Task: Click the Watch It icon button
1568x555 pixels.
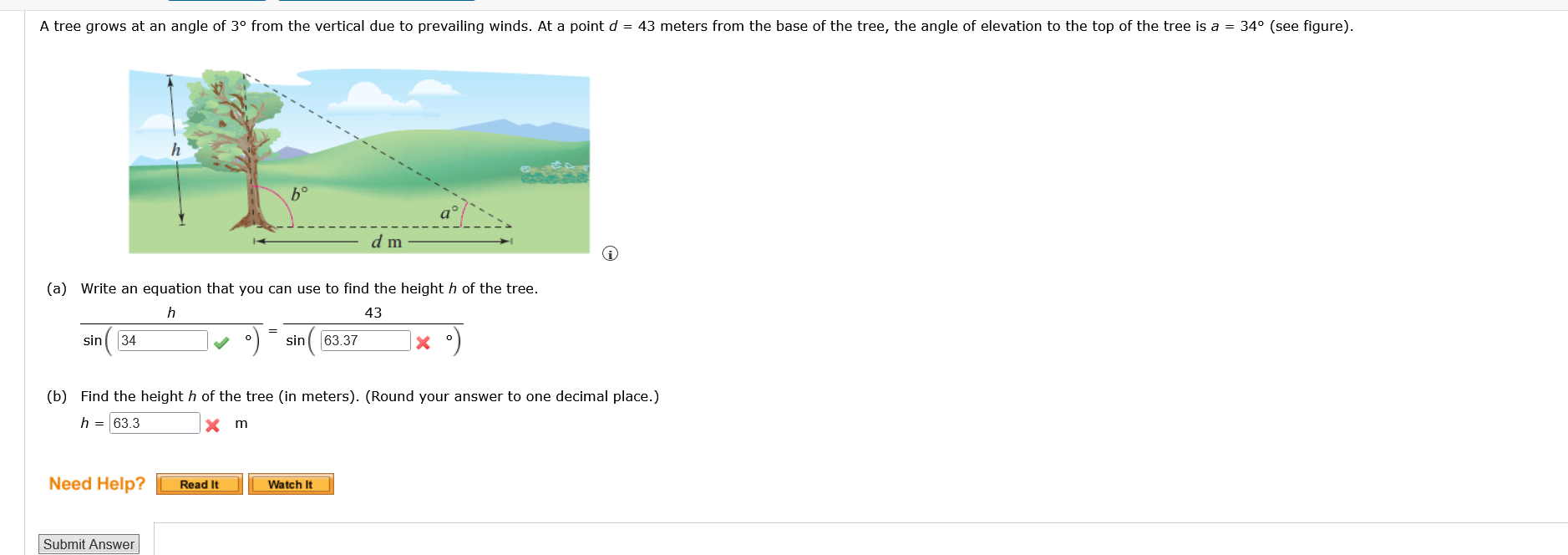Action: tap(290, 484)
